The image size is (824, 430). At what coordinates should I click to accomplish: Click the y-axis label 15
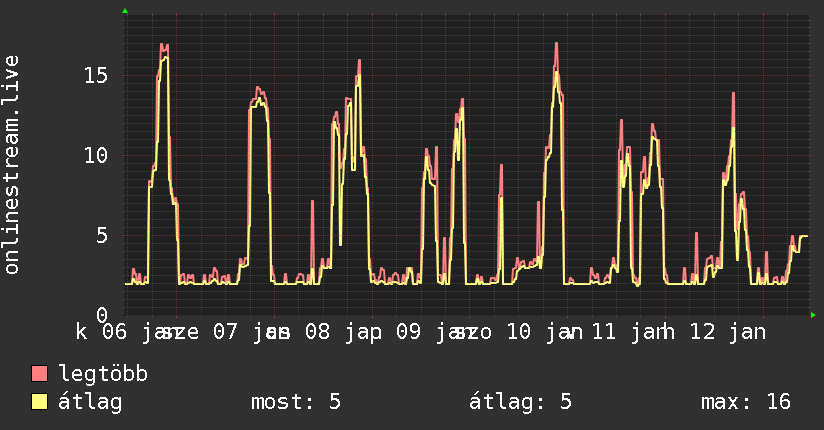[x=96, y=75]
